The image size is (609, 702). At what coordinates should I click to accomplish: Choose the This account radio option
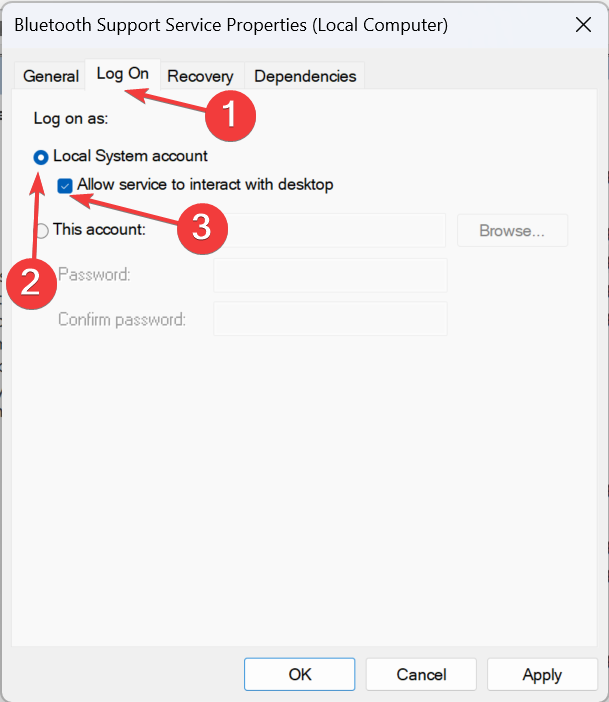pyautogui.click(x=41, y=231)
